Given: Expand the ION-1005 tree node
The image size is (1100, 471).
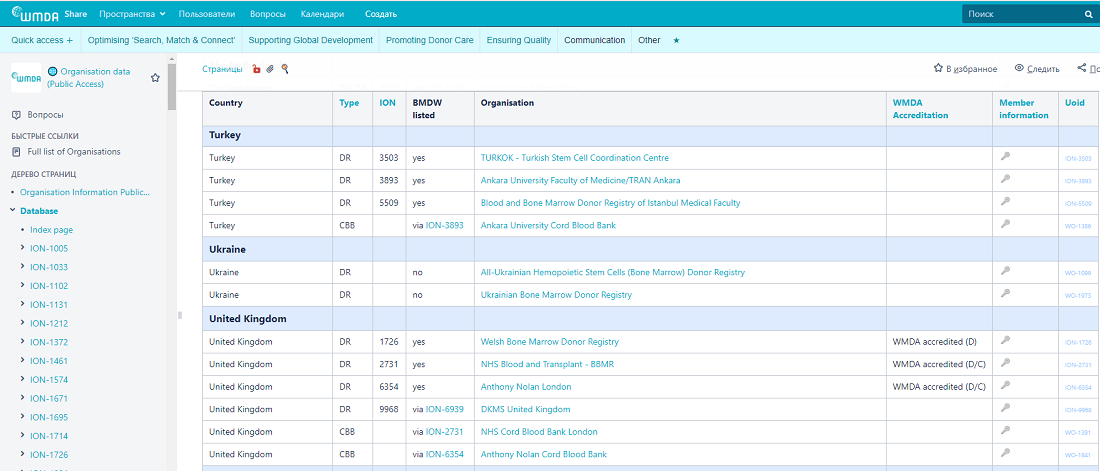Looking at the screenshot, I should point(23,248).
